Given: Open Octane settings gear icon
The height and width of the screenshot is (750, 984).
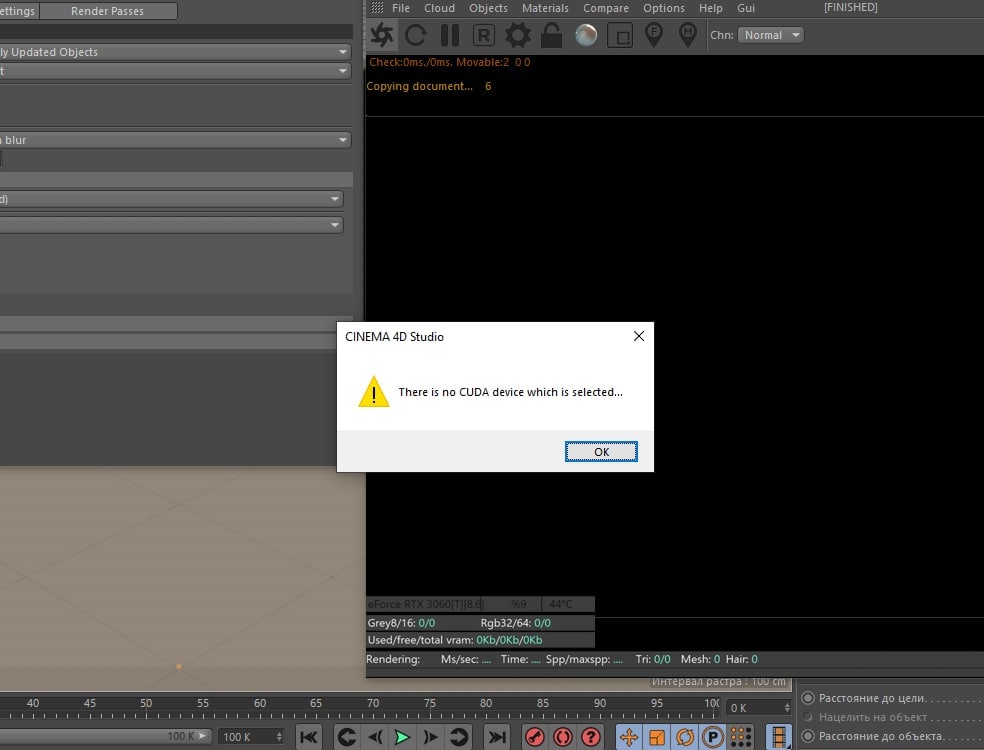Looking at the screenshot, I should 518,35.
